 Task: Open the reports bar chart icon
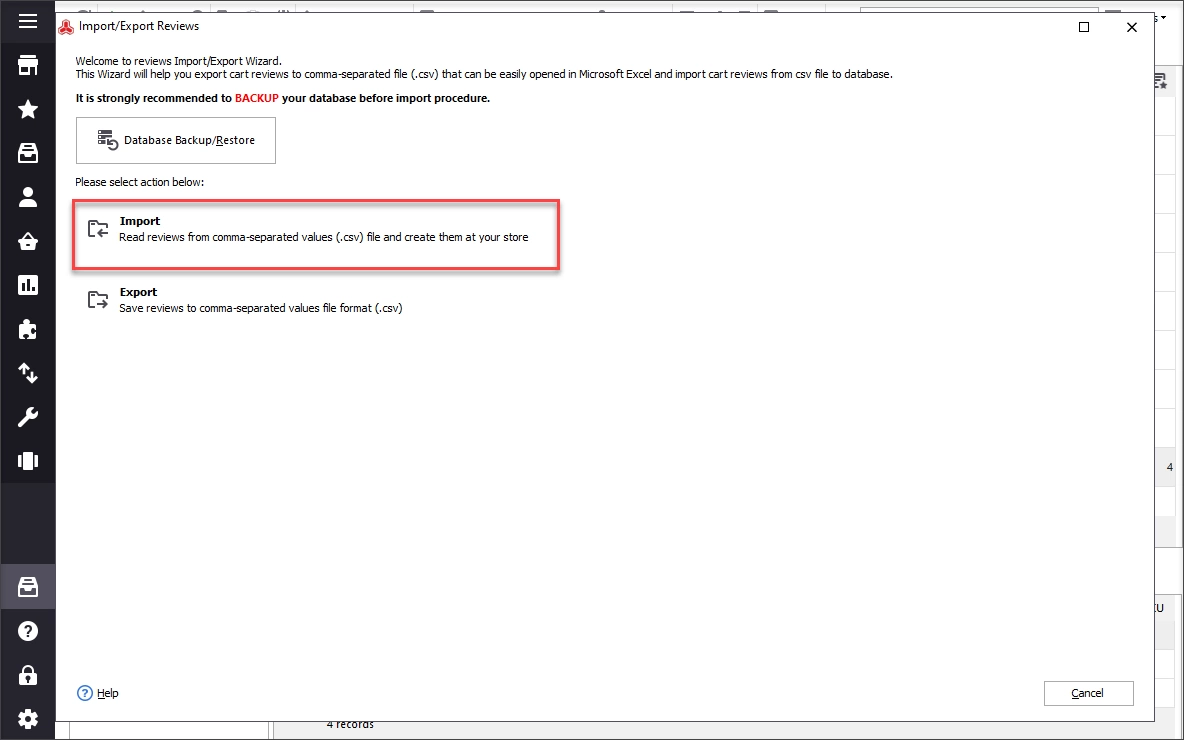pyautogui.click(x=28, y=285)
